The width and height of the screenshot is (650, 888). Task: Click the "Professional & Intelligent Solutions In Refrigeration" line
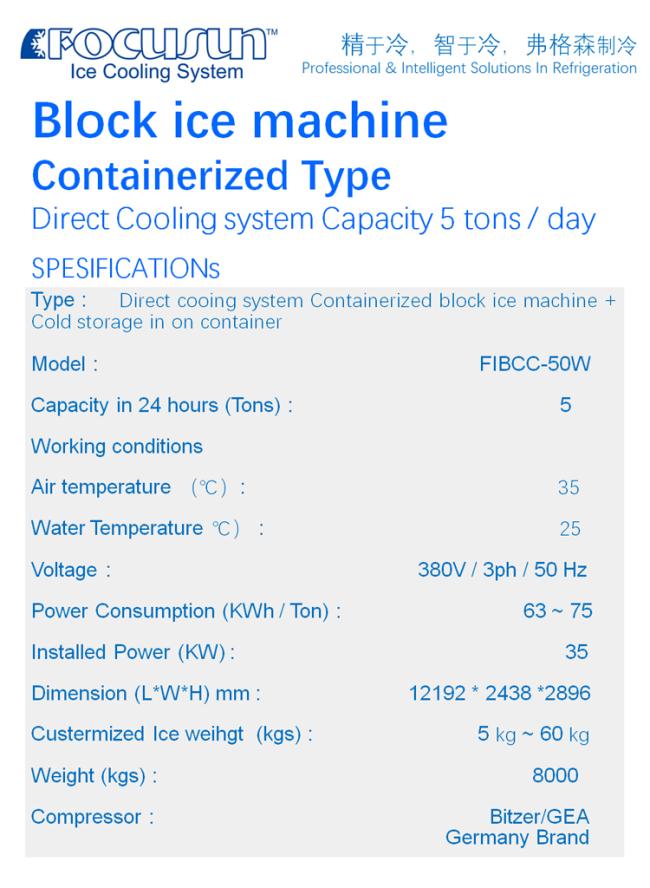click(x=469, y=68)
